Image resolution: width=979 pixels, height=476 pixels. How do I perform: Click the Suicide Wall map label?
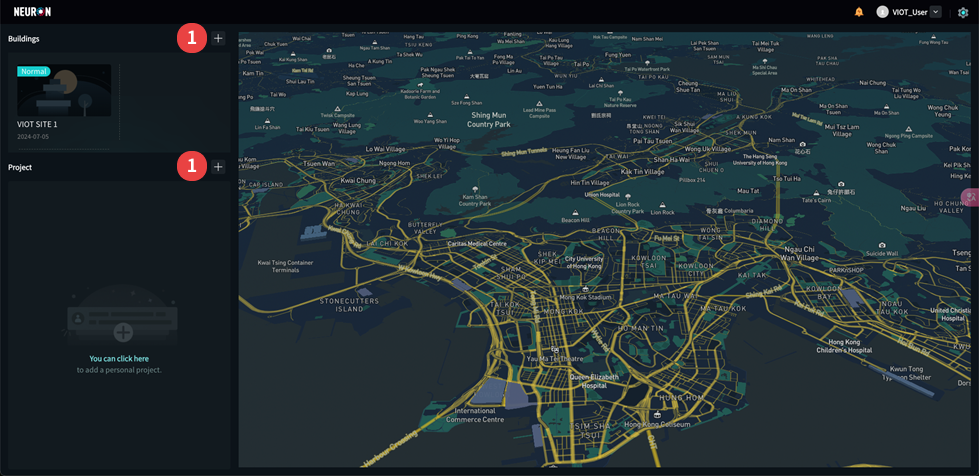pos(881,254)
